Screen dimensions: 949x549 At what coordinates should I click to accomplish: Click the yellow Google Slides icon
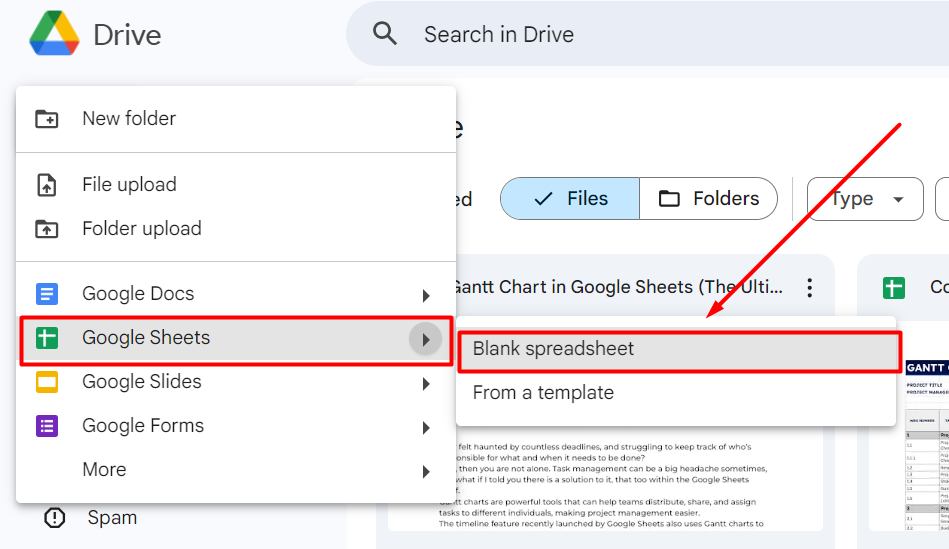[47, 382]
